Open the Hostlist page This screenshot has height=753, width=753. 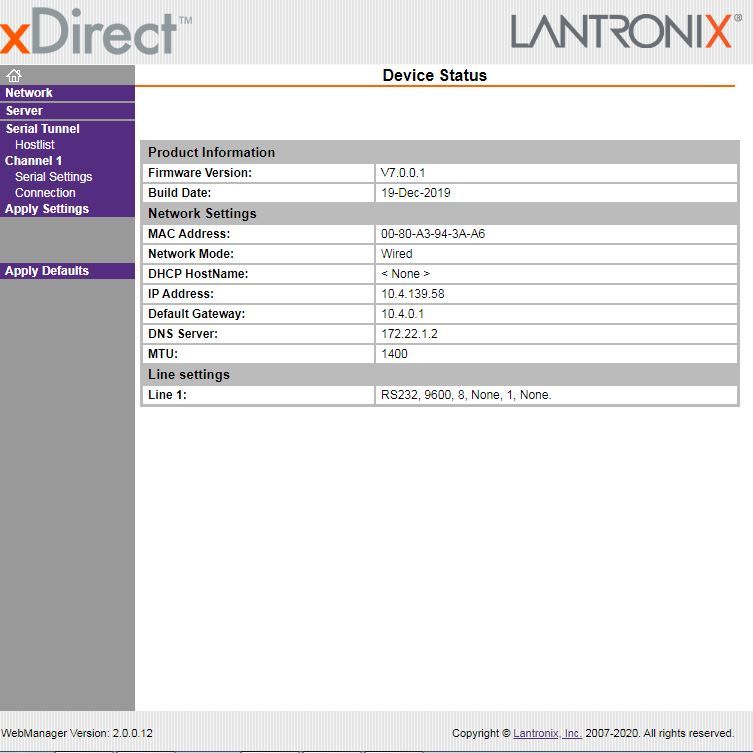pyautogui.click(x=35, y=145)
